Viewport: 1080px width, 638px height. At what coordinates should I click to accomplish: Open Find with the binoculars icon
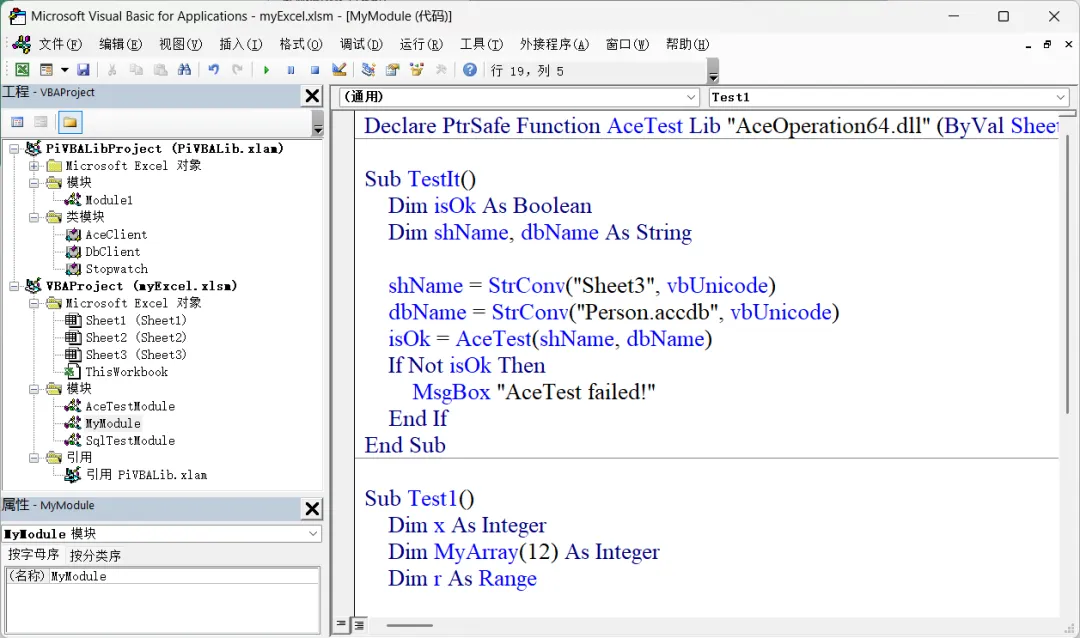184,70
